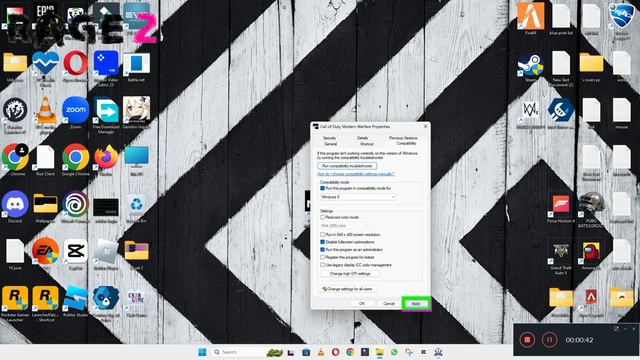Open File Explorer from the taskbar

click(380, 352)
